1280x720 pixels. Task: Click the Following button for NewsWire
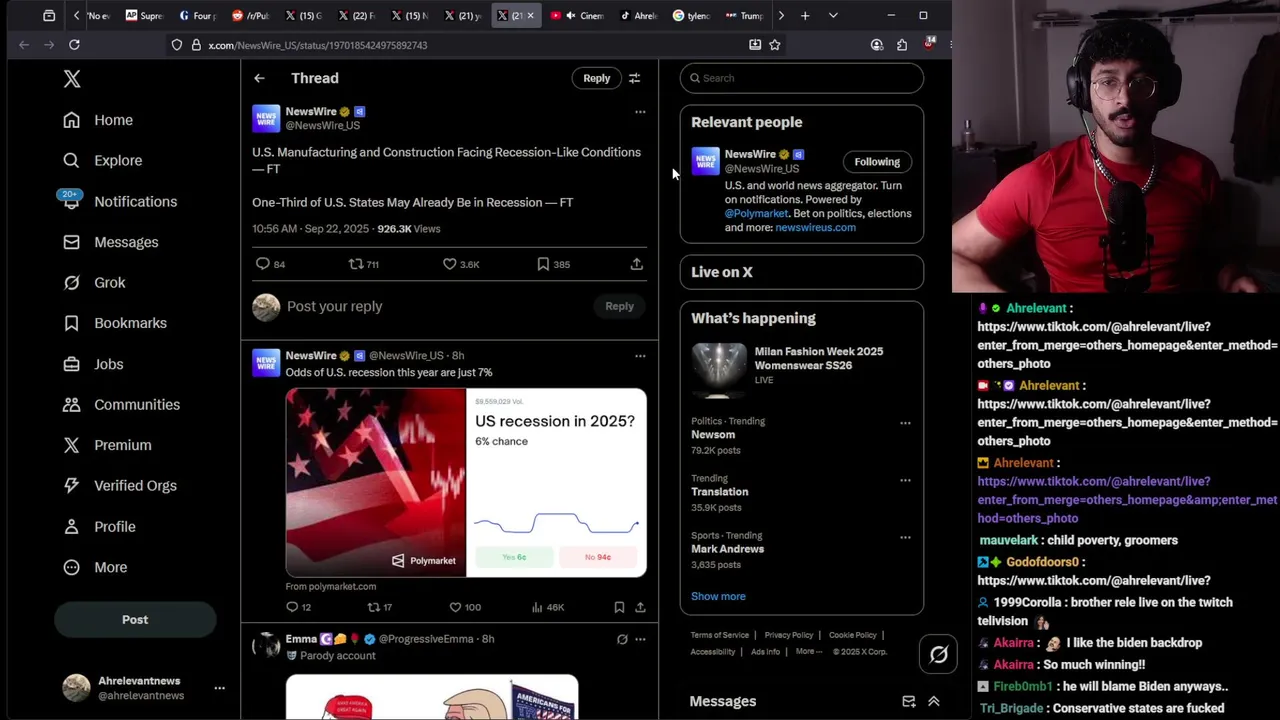pyautogui.click(x=877, y=162)
